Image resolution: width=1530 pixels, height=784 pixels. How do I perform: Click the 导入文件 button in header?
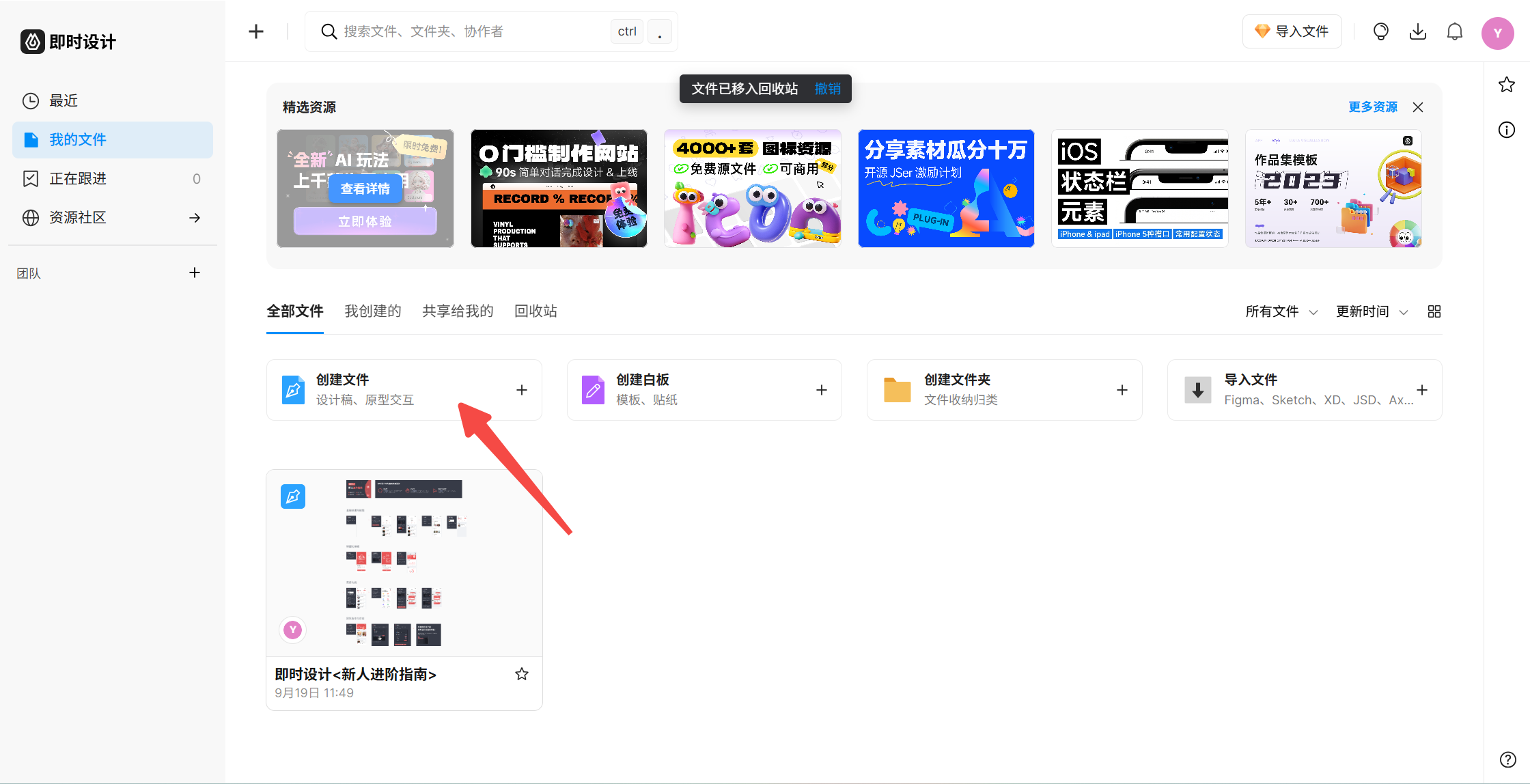click(1292, 31)
